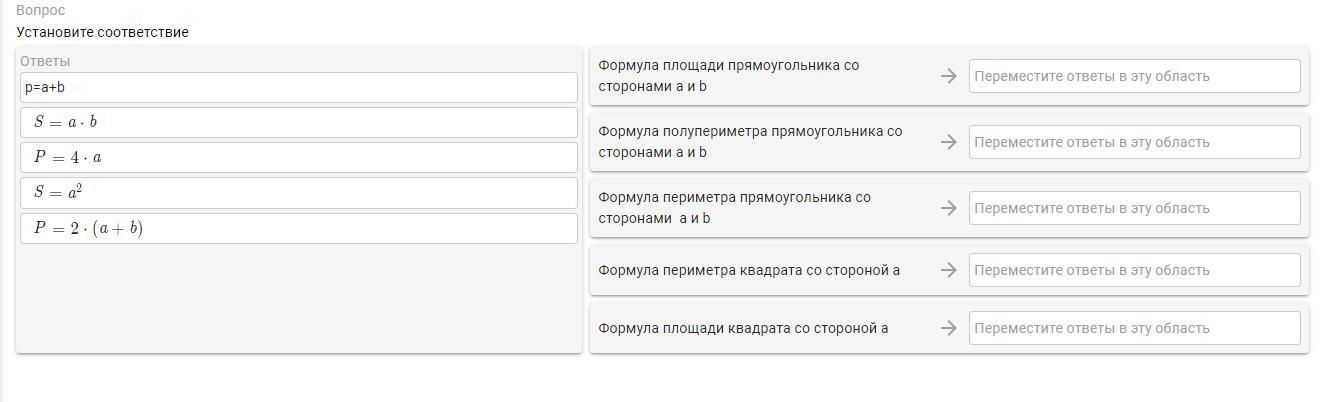The height and width of the screenshot is (402, 1339).
Task: Click arrow beside rectangle area formula prompt
Action: 949,76
